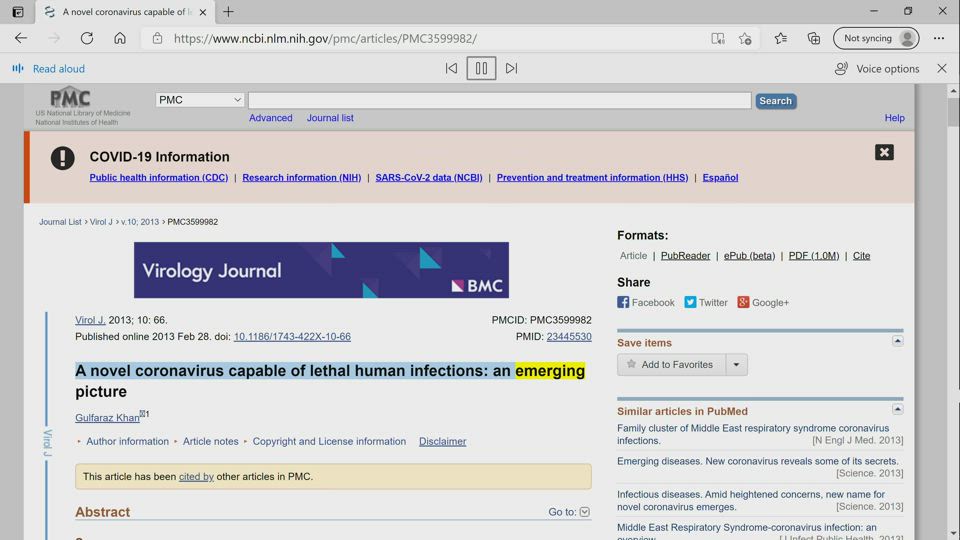Open a new browser tab
The image size is (960, 540).
coord(228,12)
